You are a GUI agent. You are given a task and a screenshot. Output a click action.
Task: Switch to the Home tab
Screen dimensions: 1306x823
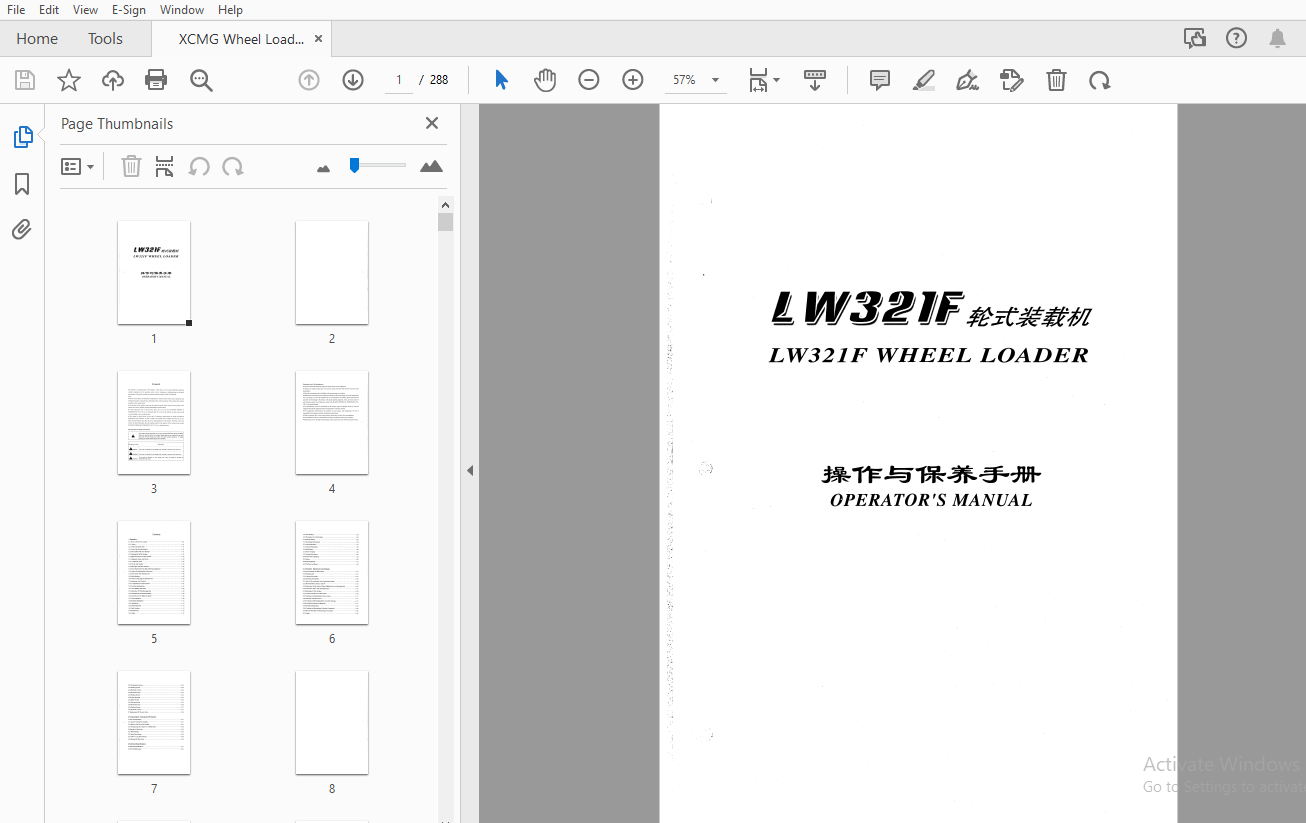click(x=37, y=39)
